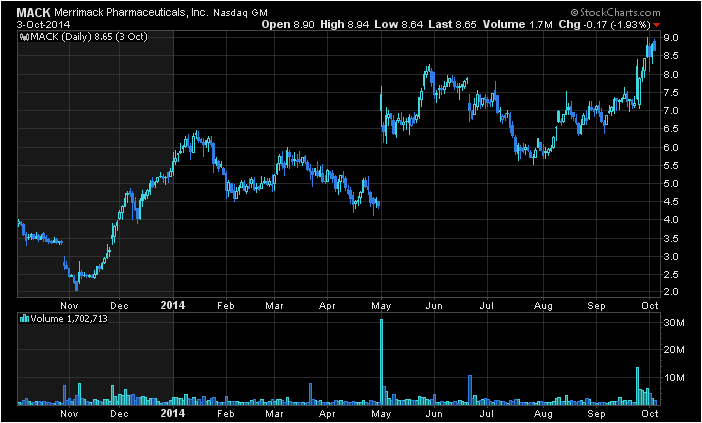Click the Sep label under the volume panel
The height and width of the screenshot is (423, 702).
(596, 414)
